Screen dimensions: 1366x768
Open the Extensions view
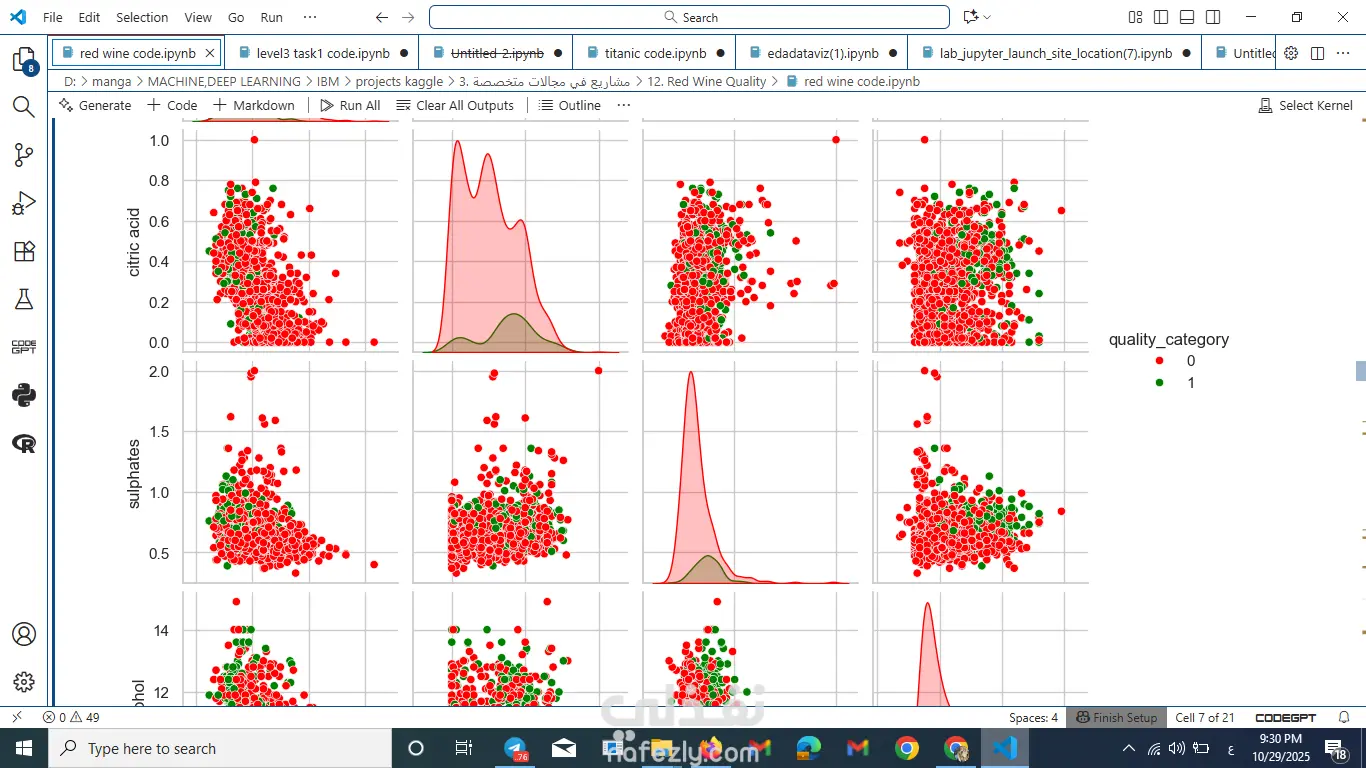24,251
